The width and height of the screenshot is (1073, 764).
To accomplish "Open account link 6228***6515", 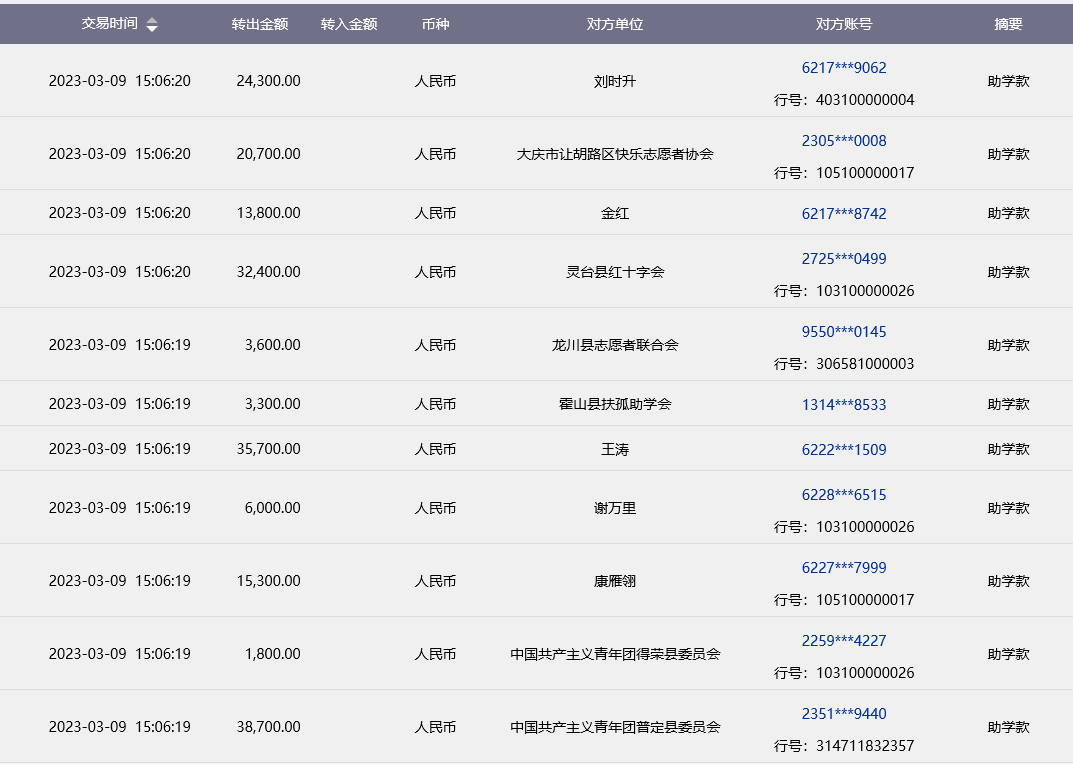I will click(843, 495).
